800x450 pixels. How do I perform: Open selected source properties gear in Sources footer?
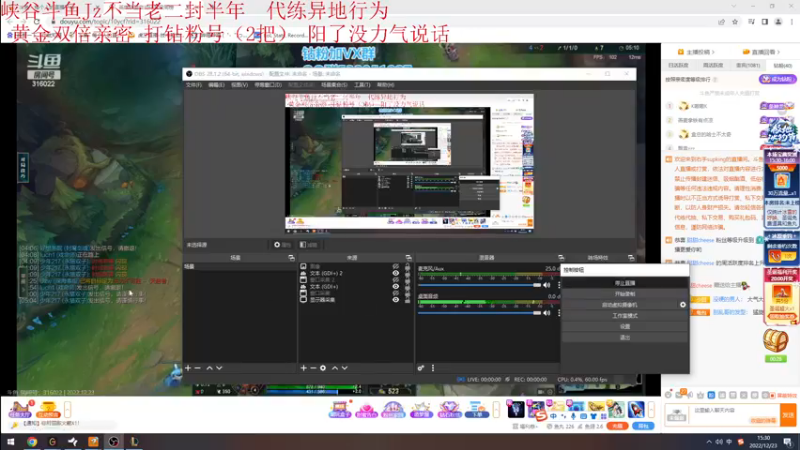pos(323,368)
